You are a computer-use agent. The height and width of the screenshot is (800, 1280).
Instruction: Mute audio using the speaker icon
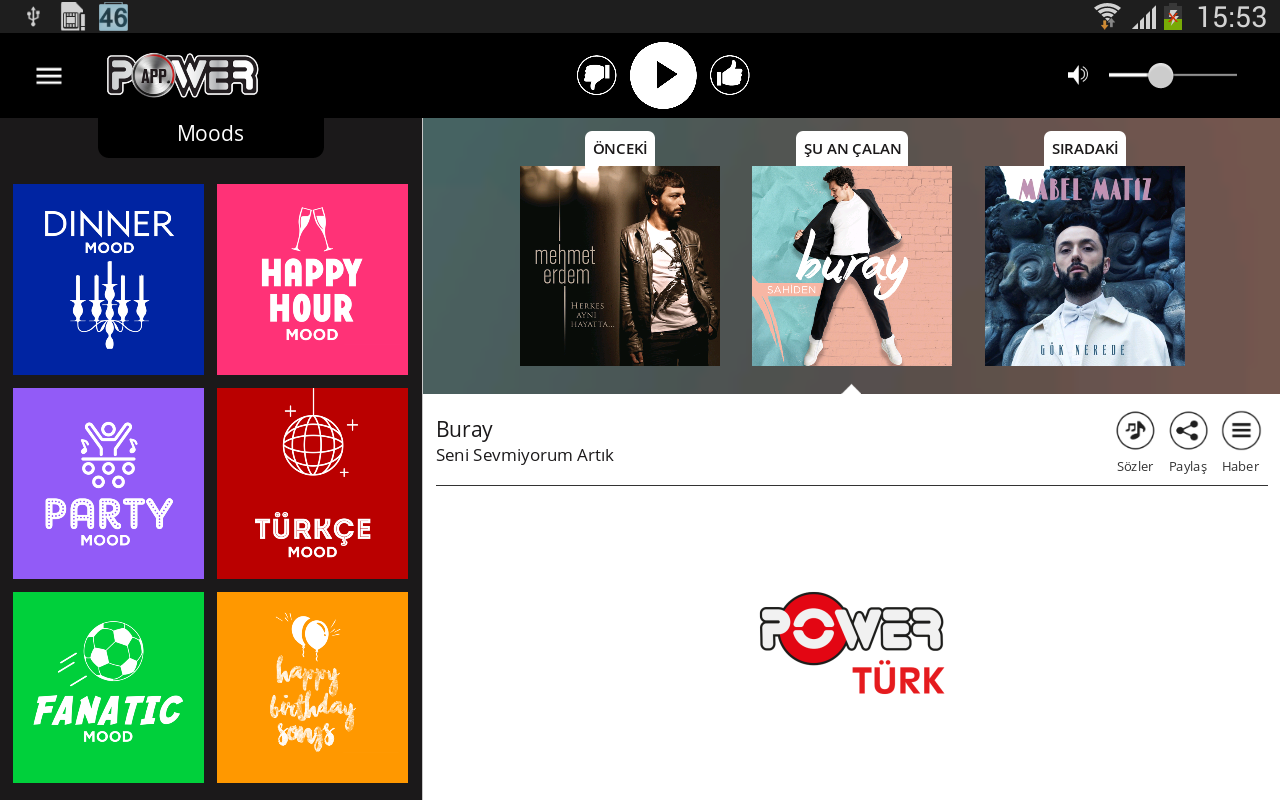(1077, 73)
